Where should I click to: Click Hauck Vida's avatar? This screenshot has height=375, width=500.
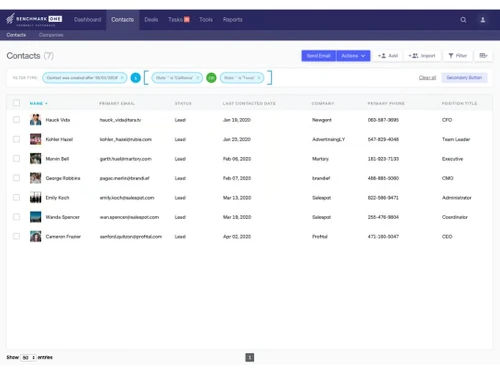[x=36, y=120]
